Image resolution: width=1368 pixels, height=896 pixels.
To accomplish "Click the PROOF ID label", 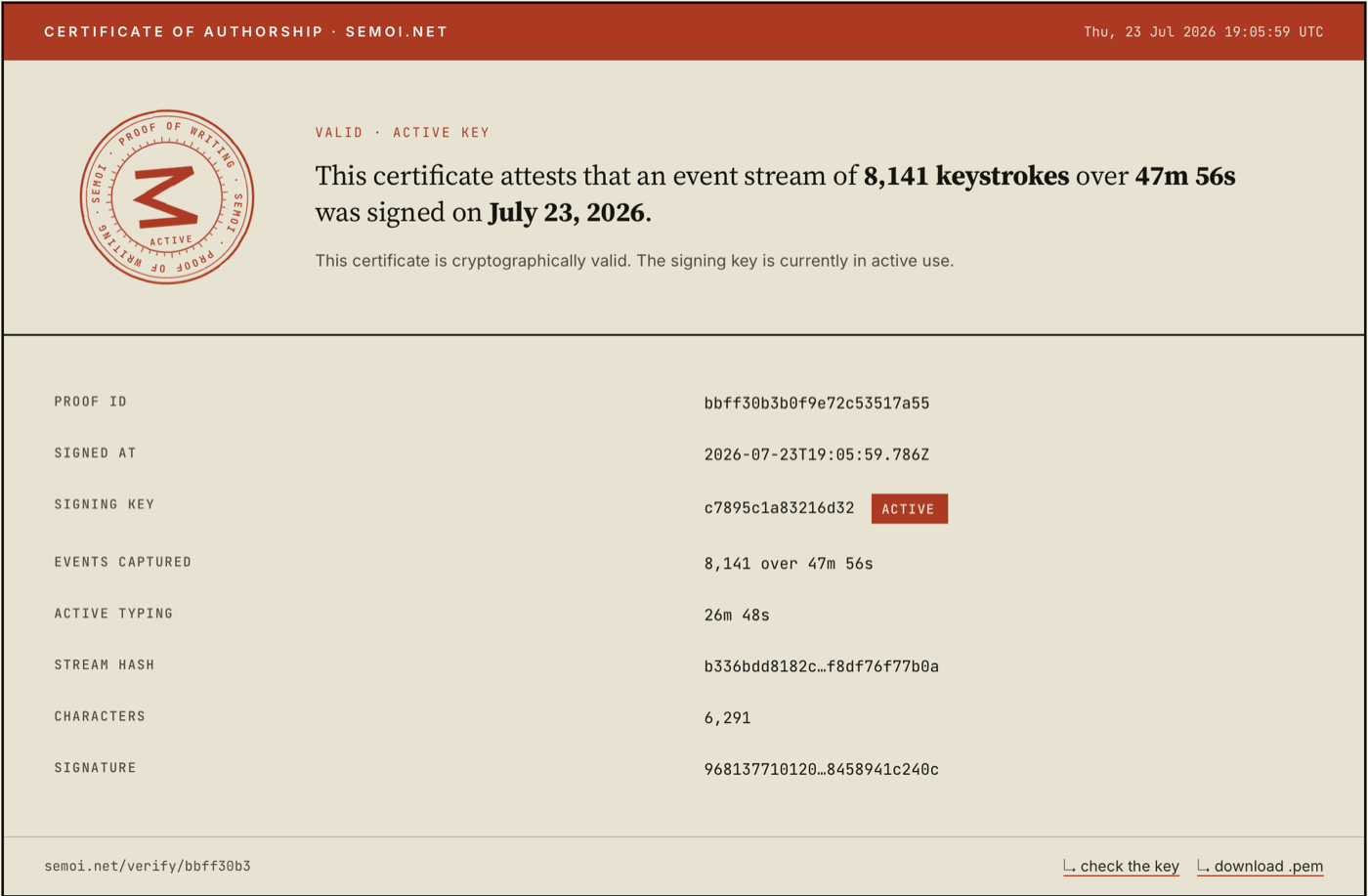I will tap(91, 402).
